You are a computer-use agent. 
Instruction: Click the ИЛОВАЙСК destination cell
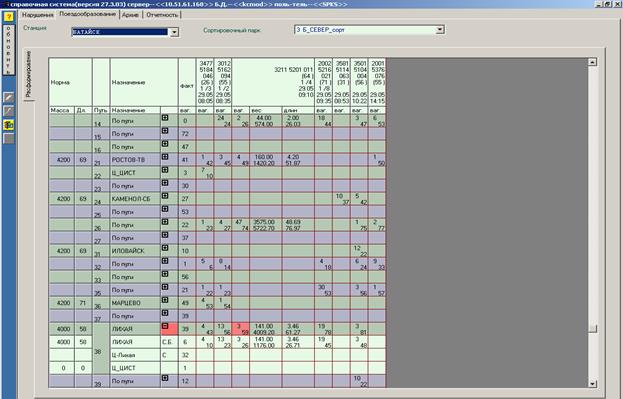coord(135,251)
